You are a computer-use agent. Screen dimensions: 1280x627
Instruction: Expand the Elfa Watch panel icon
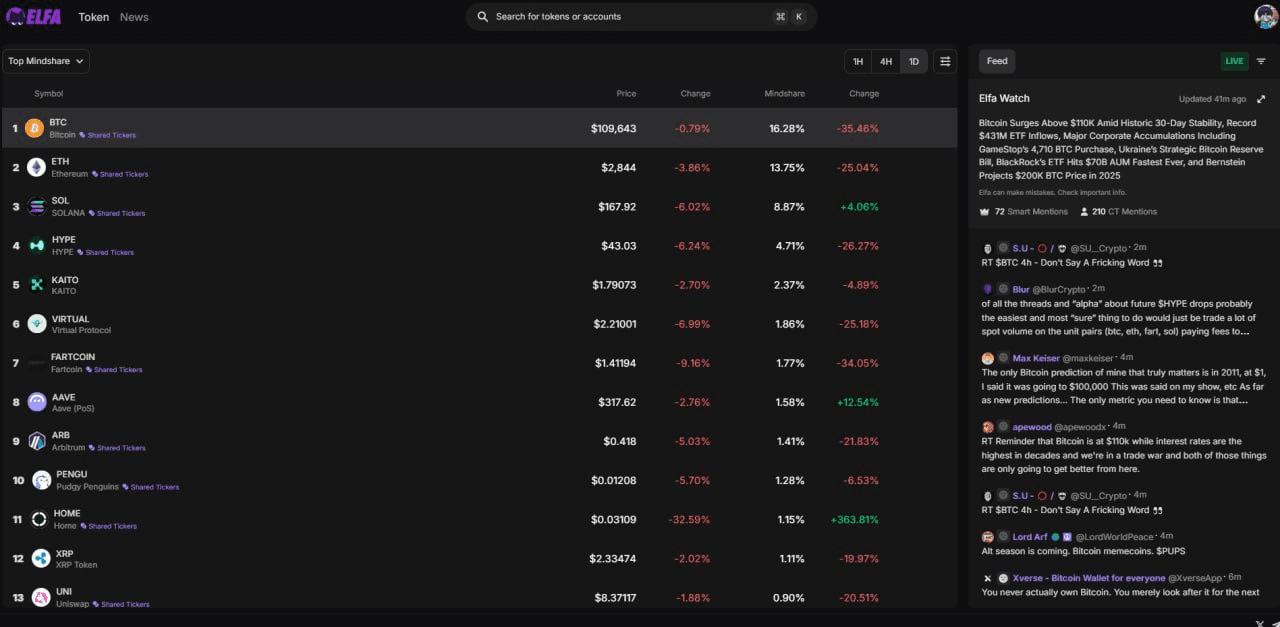pyautogui.click(x=1261, y=99)
